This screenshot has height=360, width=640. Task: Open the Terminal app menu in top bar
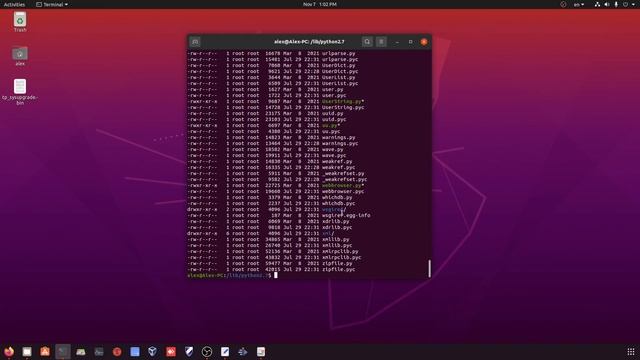[x=52, y=4]
